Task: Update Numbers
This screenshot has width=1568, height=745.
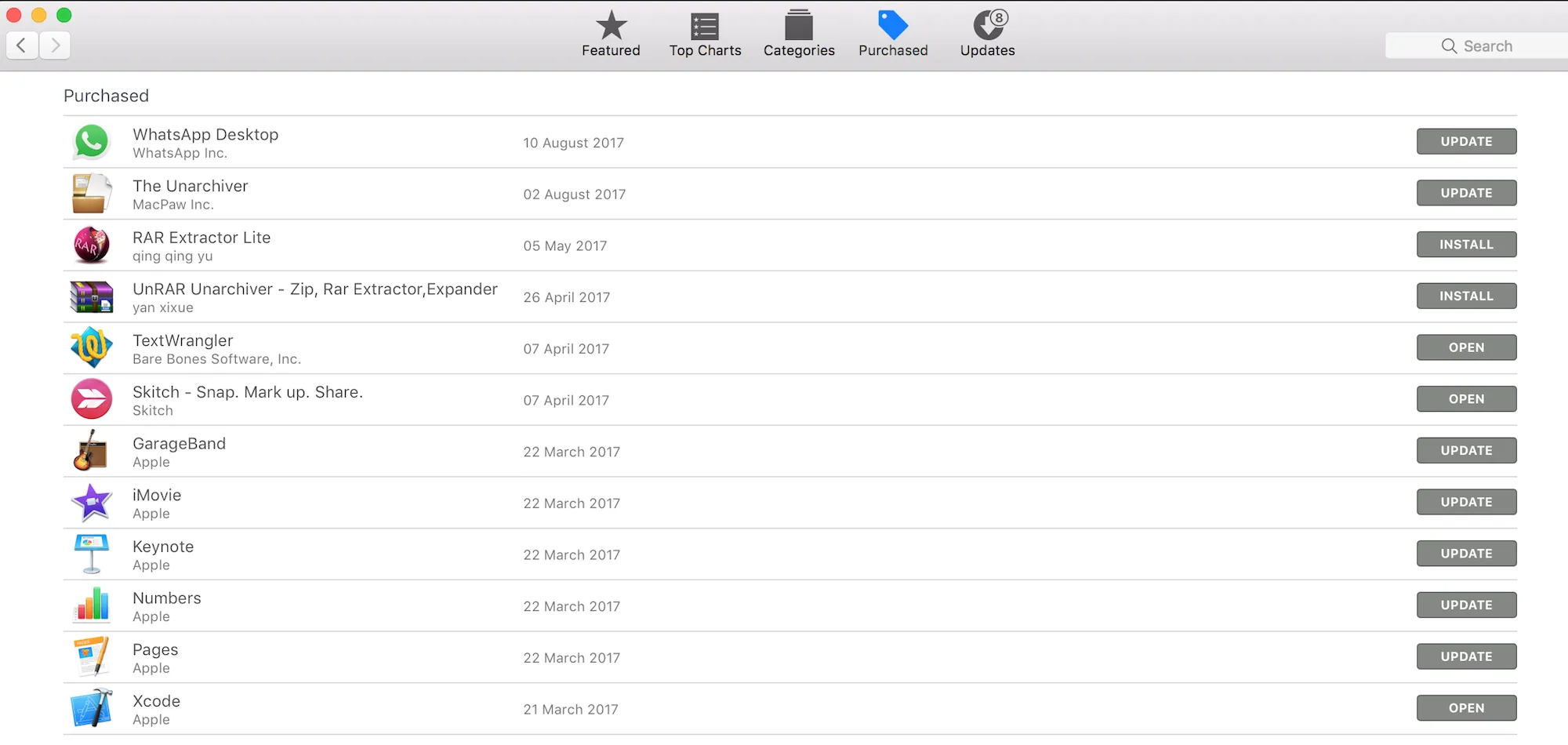Action: click(1466, 605)
